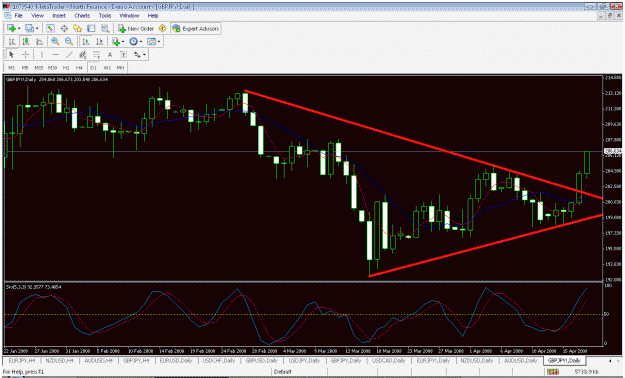The height and width of the screenshot is (378, 625).
Task: Switch to the USDCHF,Daily chart tab
Action: pos(219,360)
